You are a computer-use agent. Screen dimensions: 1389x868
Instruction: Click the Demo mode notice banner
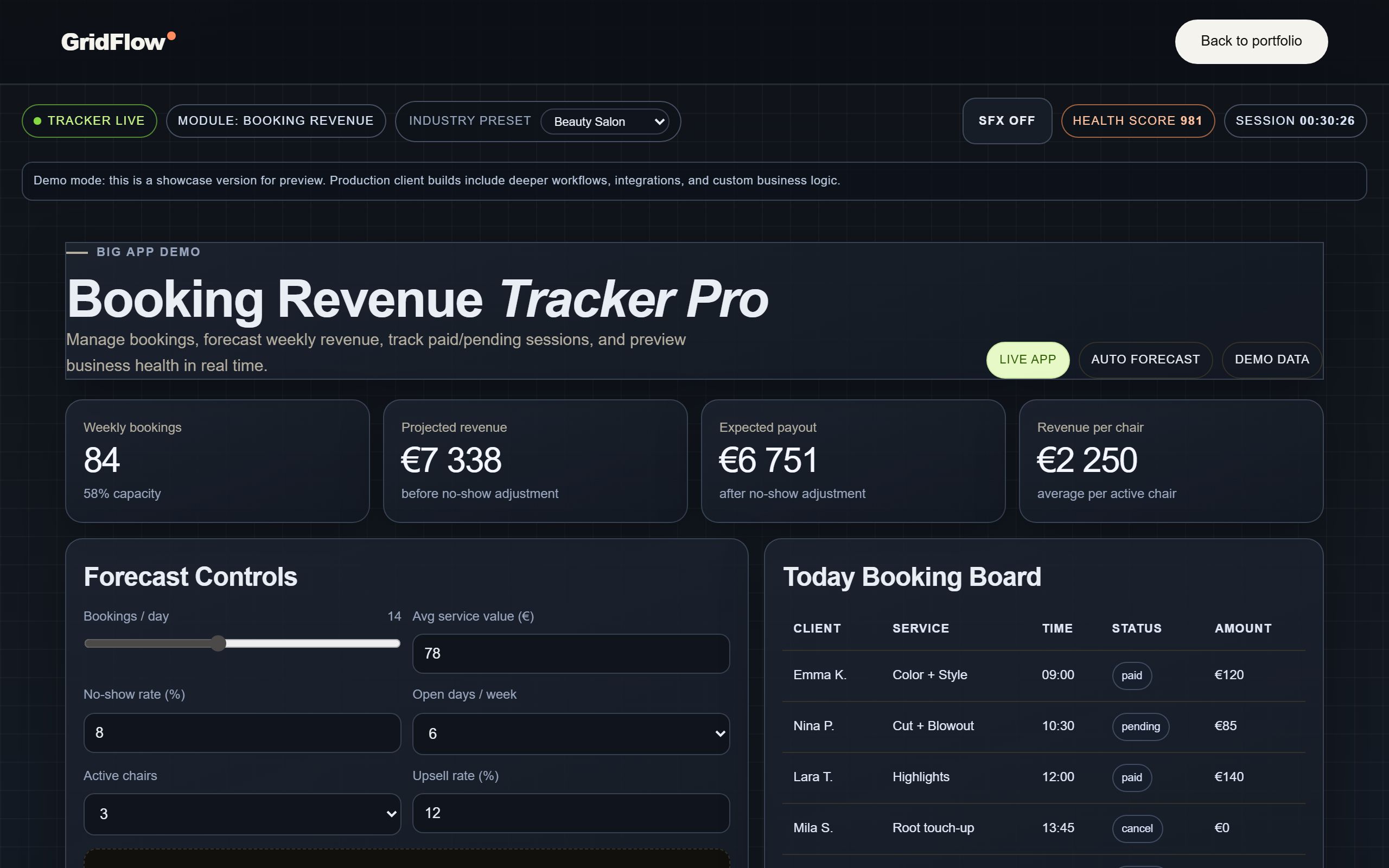(x=694, y=181)
